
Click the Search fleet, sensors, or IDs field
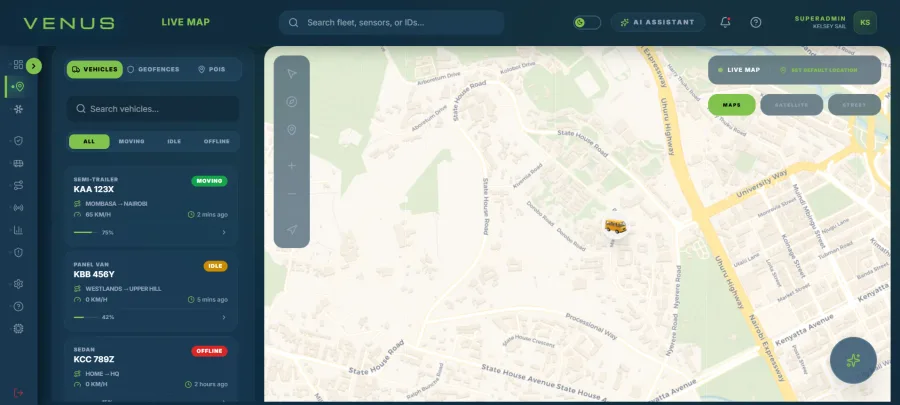click(391, 22)
